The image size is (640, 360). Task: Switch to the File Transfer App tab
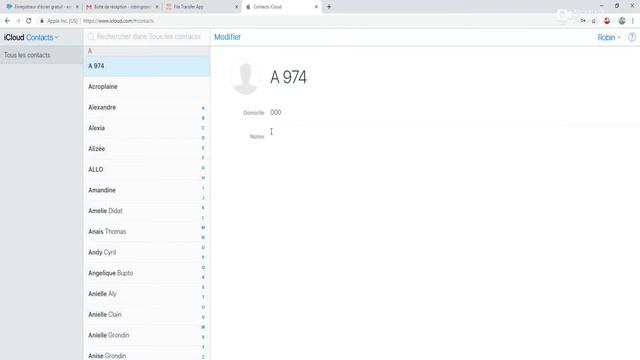pyautogui.click(x=201, y=7)
